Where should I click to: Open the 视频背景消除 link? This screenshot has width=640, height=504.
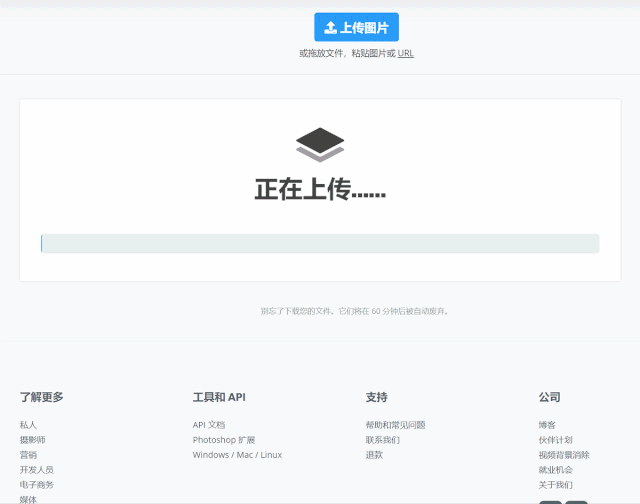pyautogui.click(x=563, y=455)
